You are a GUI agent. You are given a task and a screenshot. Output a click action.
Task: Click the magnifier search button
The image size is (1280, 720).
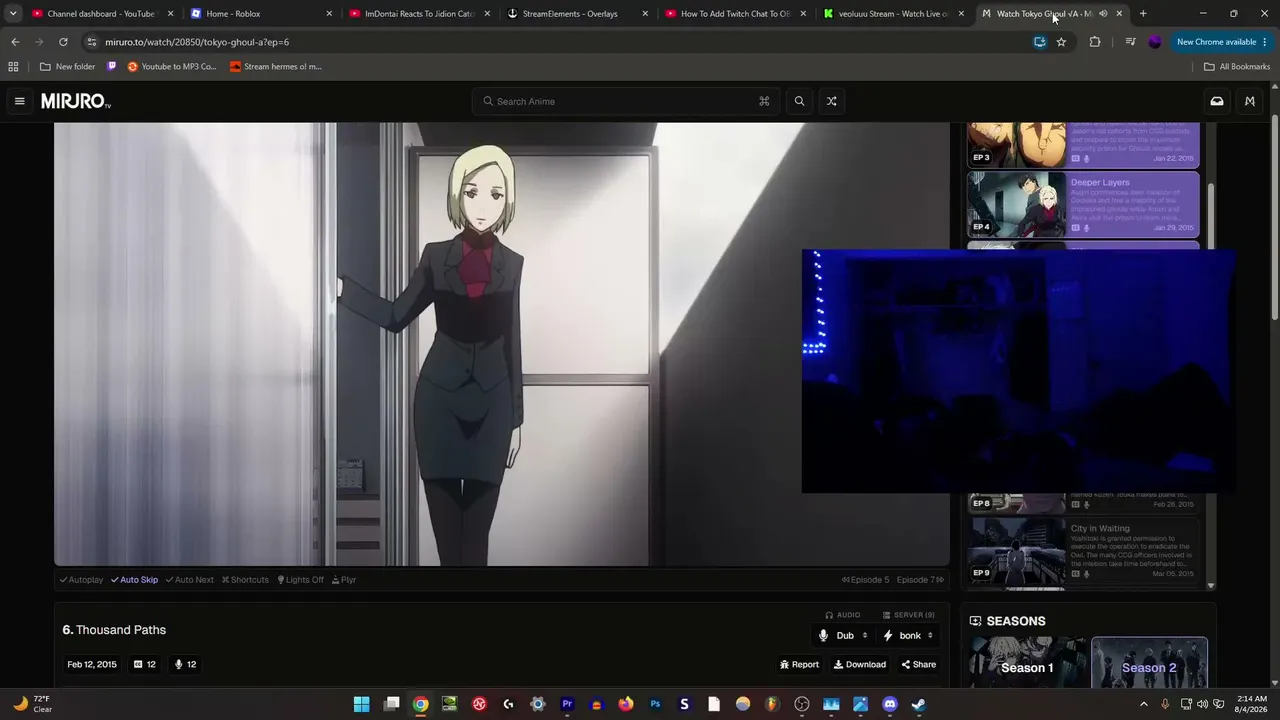pos(799,101)
